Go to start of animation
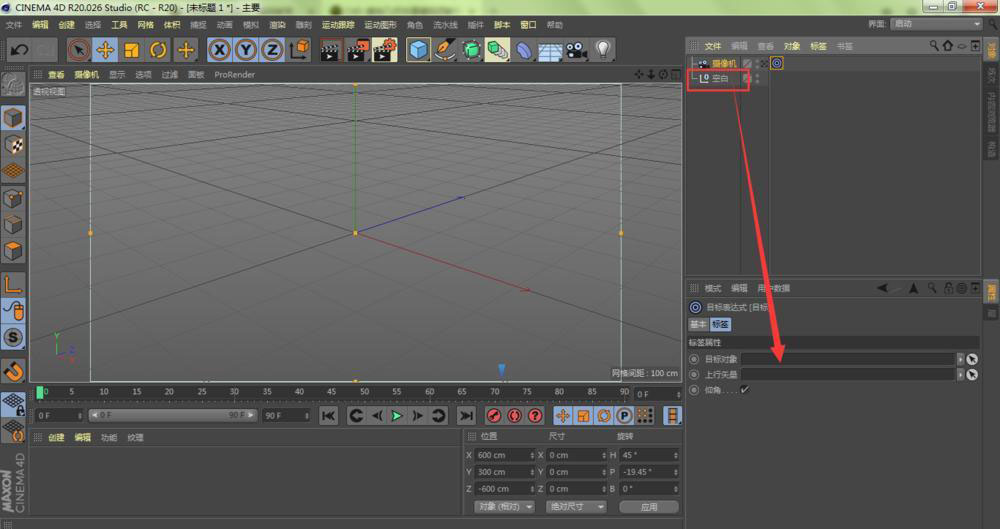Image resolution: width=1000 pixels, height=529 pixels. tap(329, 416)
